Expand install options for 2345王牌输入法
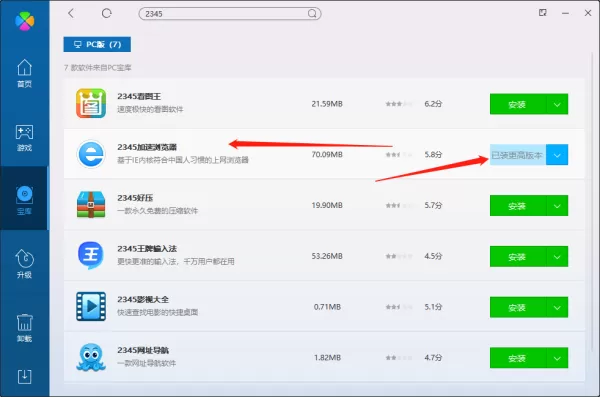600x397 pixels. [557, 256]
